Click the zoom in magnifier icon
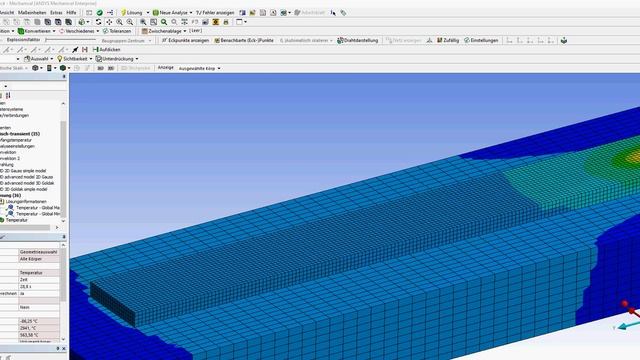640x360 pixels. [x=119, y=22]
